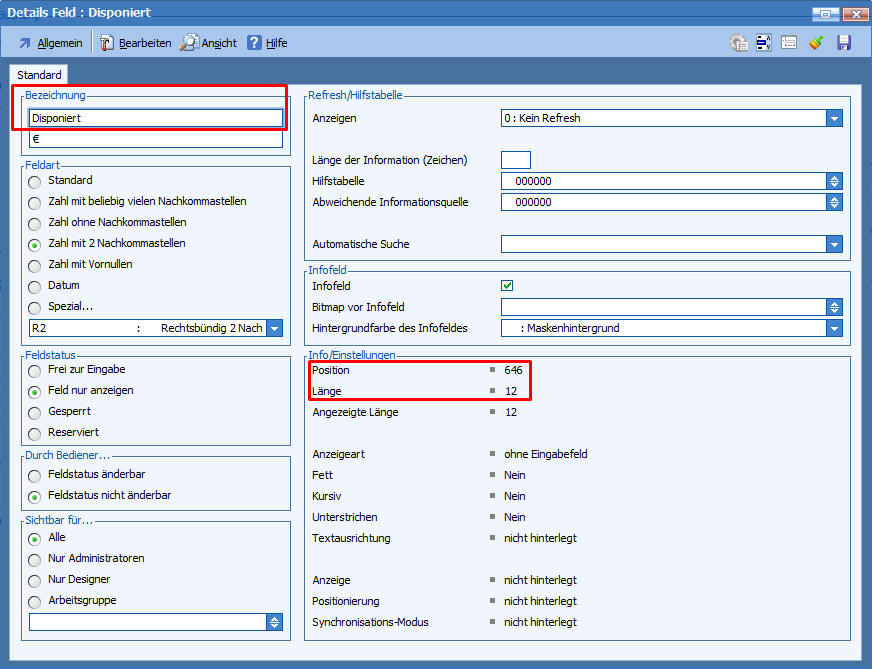
Task: Click the dialog window layout icon
Action: 789,43
